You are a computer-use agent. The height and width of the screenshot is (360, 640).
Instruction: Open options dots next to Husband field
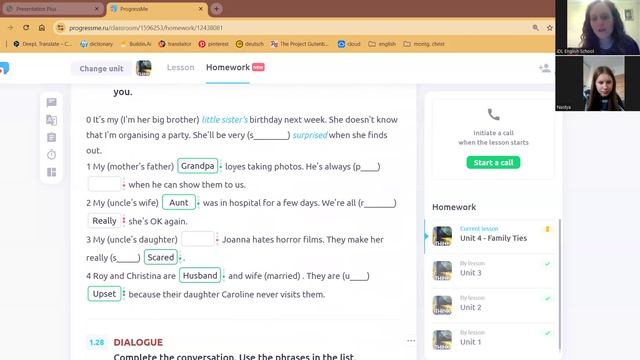click(224, 276)
